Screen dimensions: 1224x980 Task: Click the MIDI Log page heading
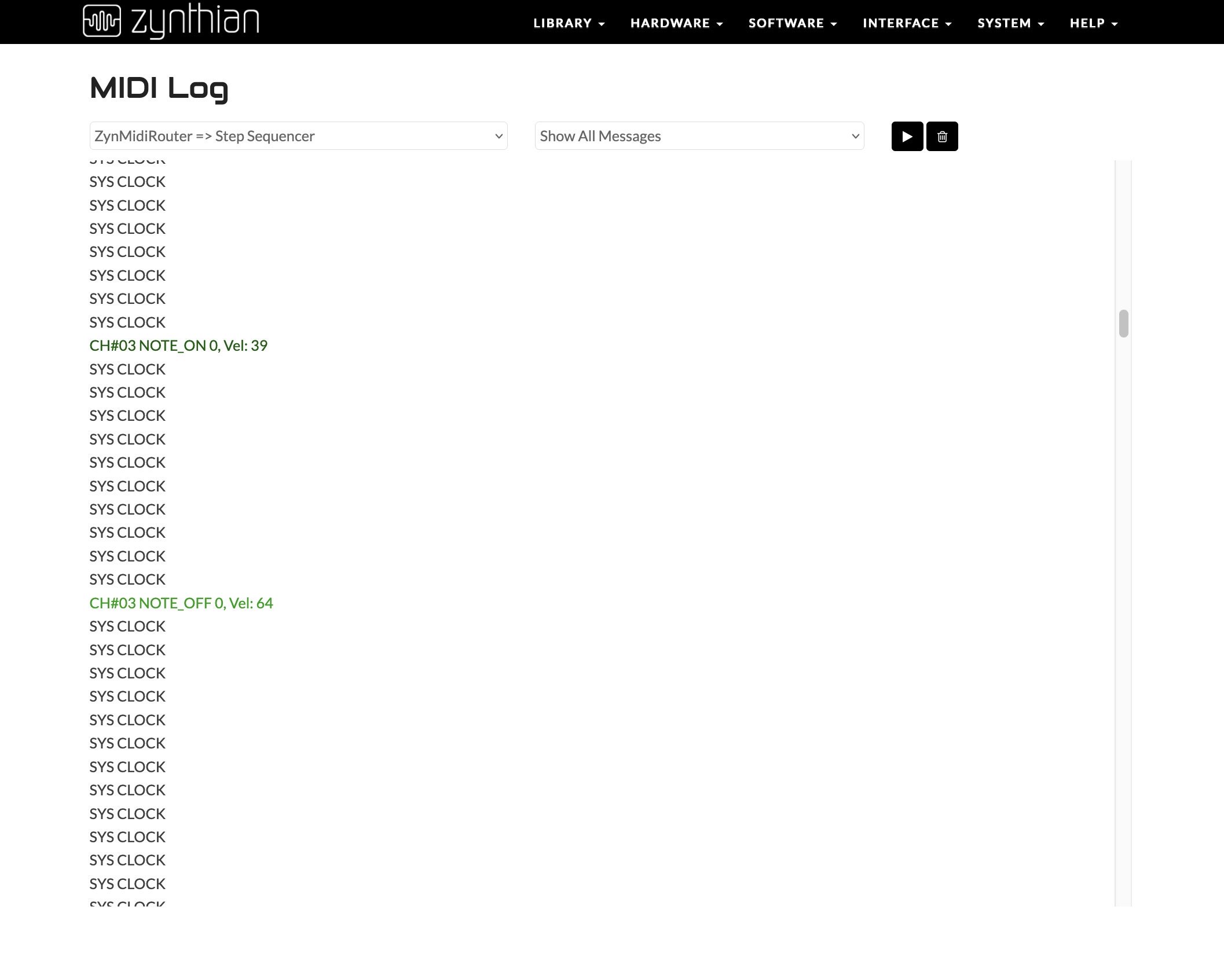tap(159, 89)
